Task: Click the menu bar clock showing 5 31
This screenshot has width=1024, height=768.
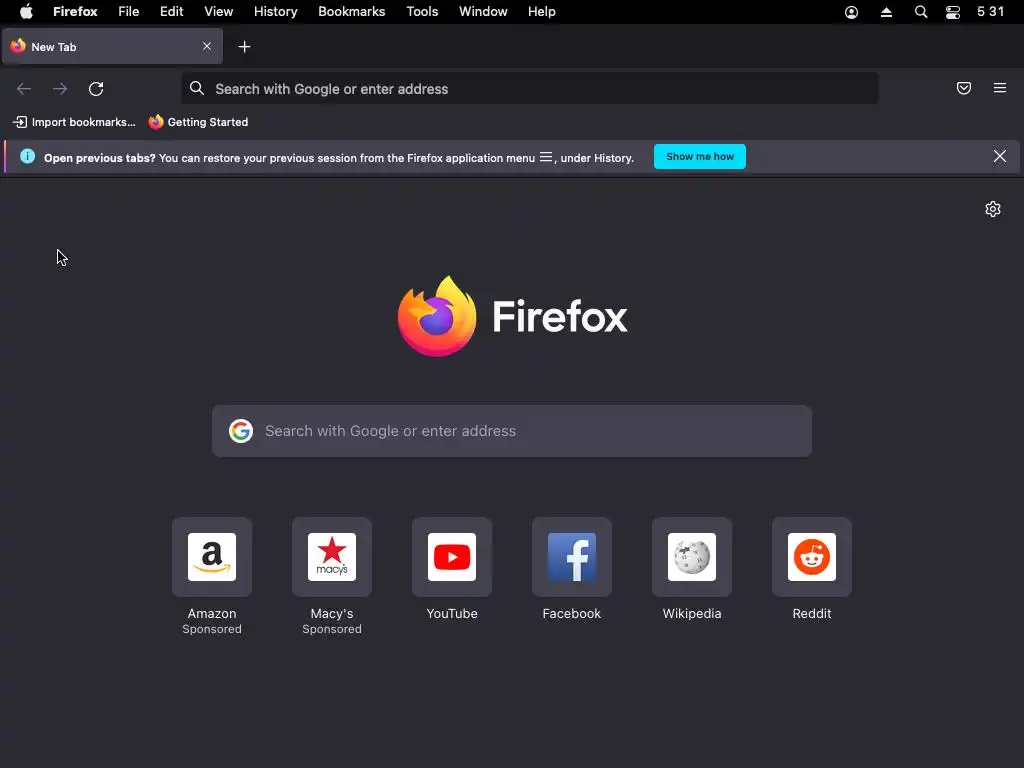Action: 990,12
